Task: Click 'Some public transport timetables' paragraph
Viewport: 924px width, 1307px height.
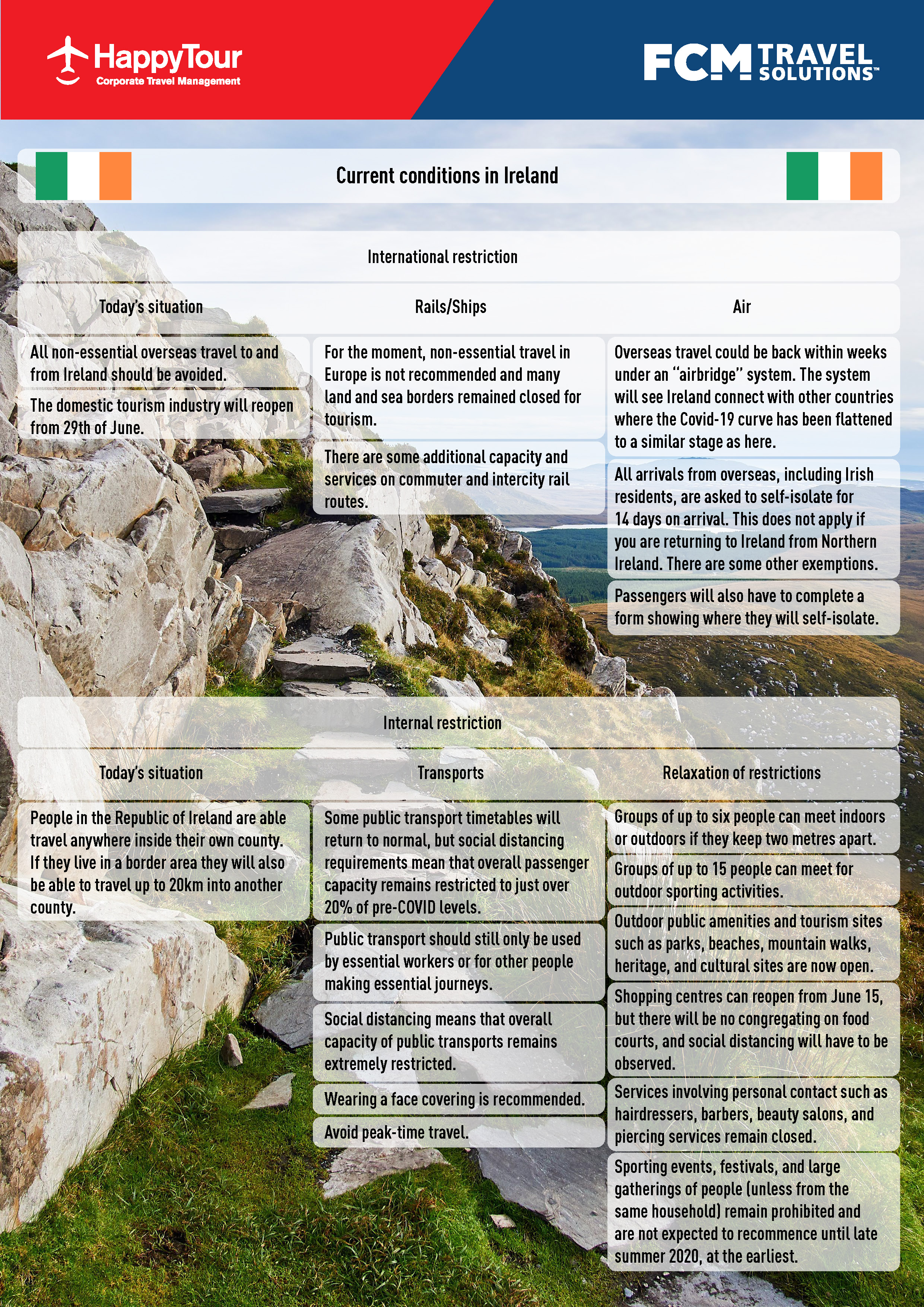Action: point(458,862)
